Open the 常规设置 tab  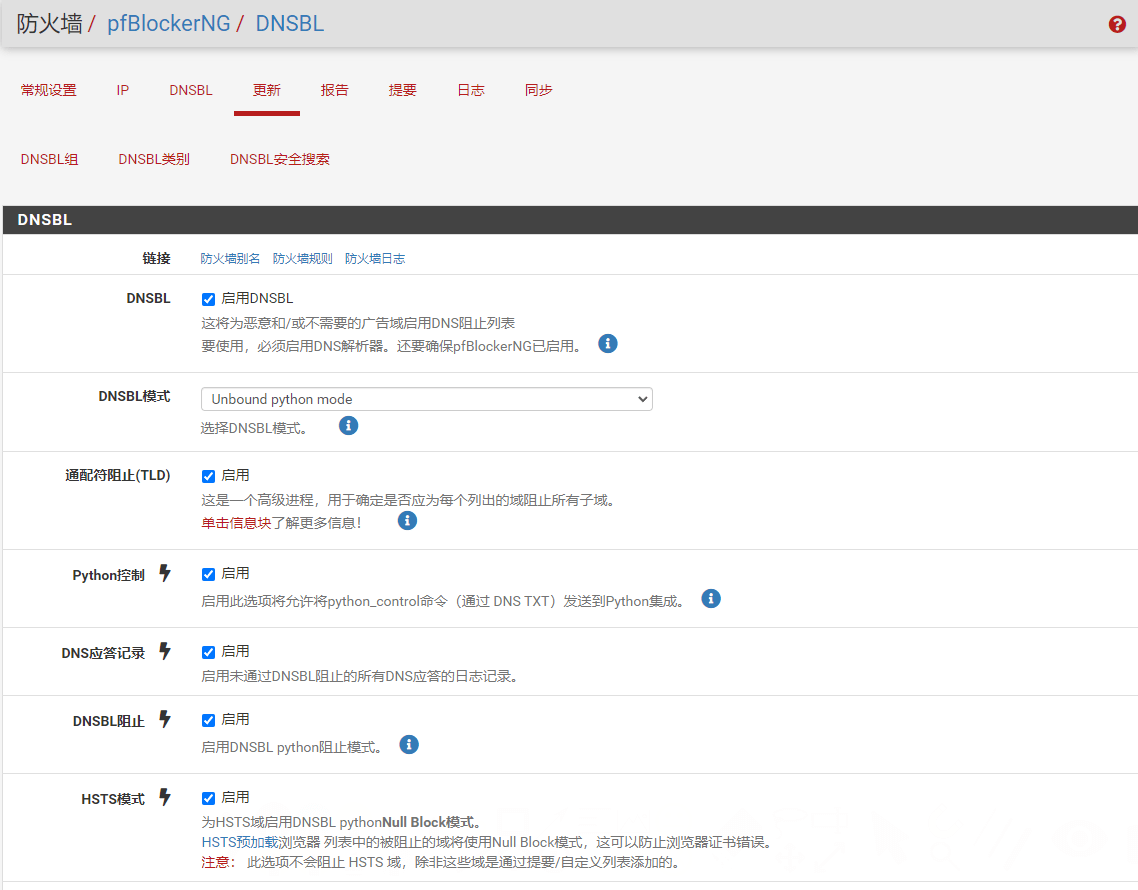48,90
